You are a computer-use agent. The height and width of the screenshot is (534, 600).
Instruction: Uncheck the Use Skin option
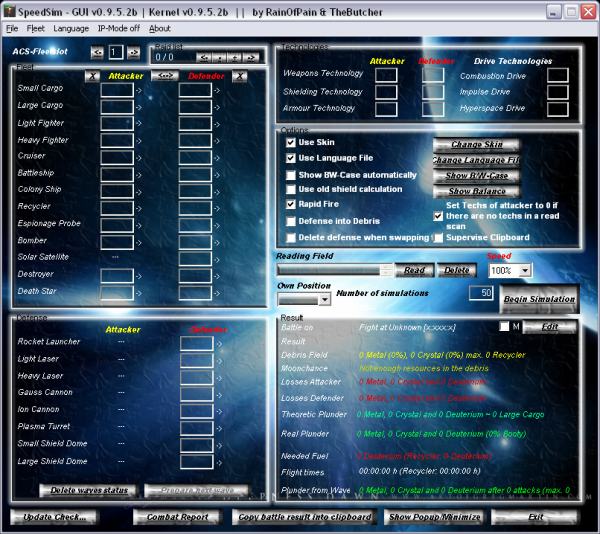point(291,143)
